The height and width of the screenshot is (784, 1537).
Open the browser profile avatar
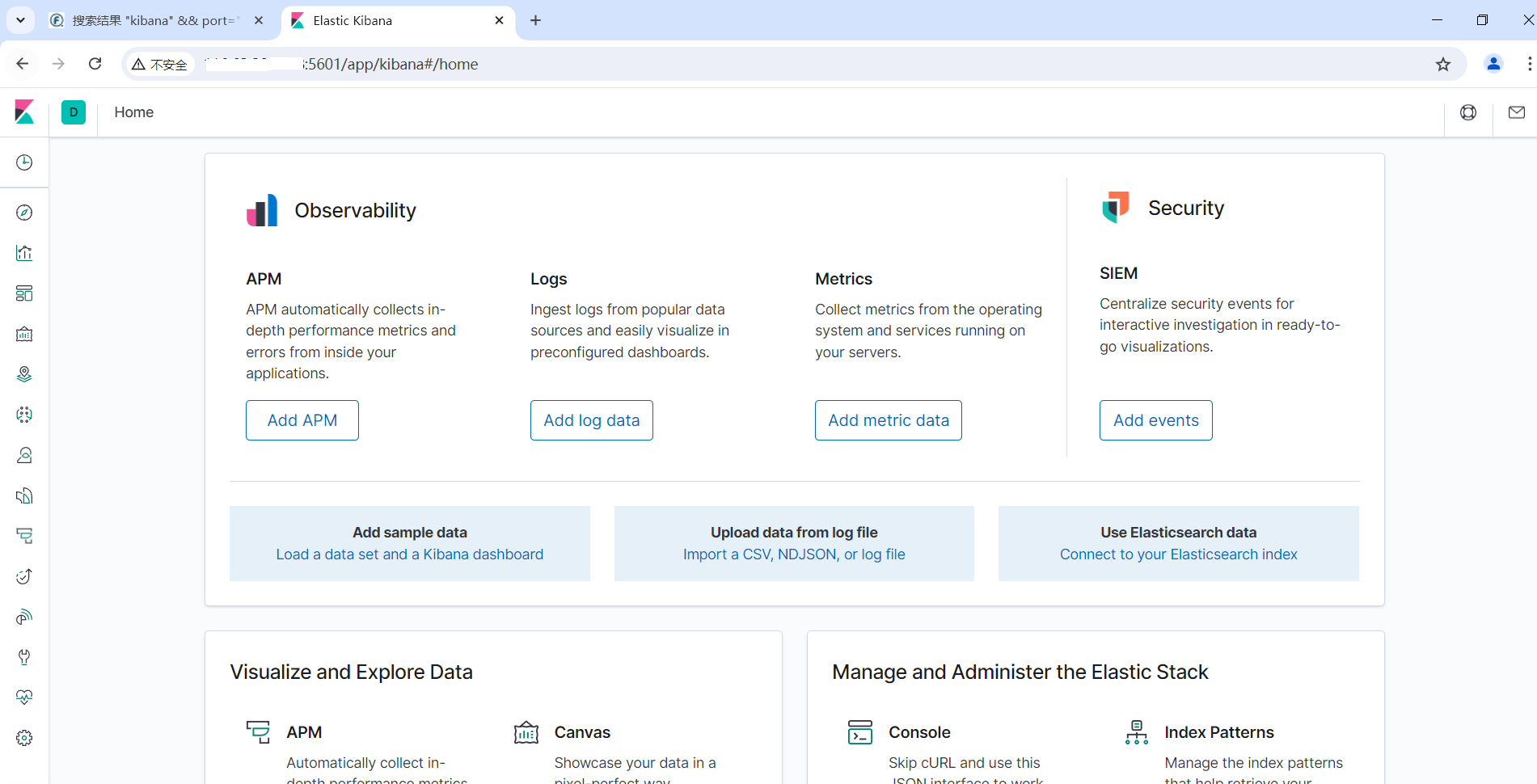coord(1493,64)
